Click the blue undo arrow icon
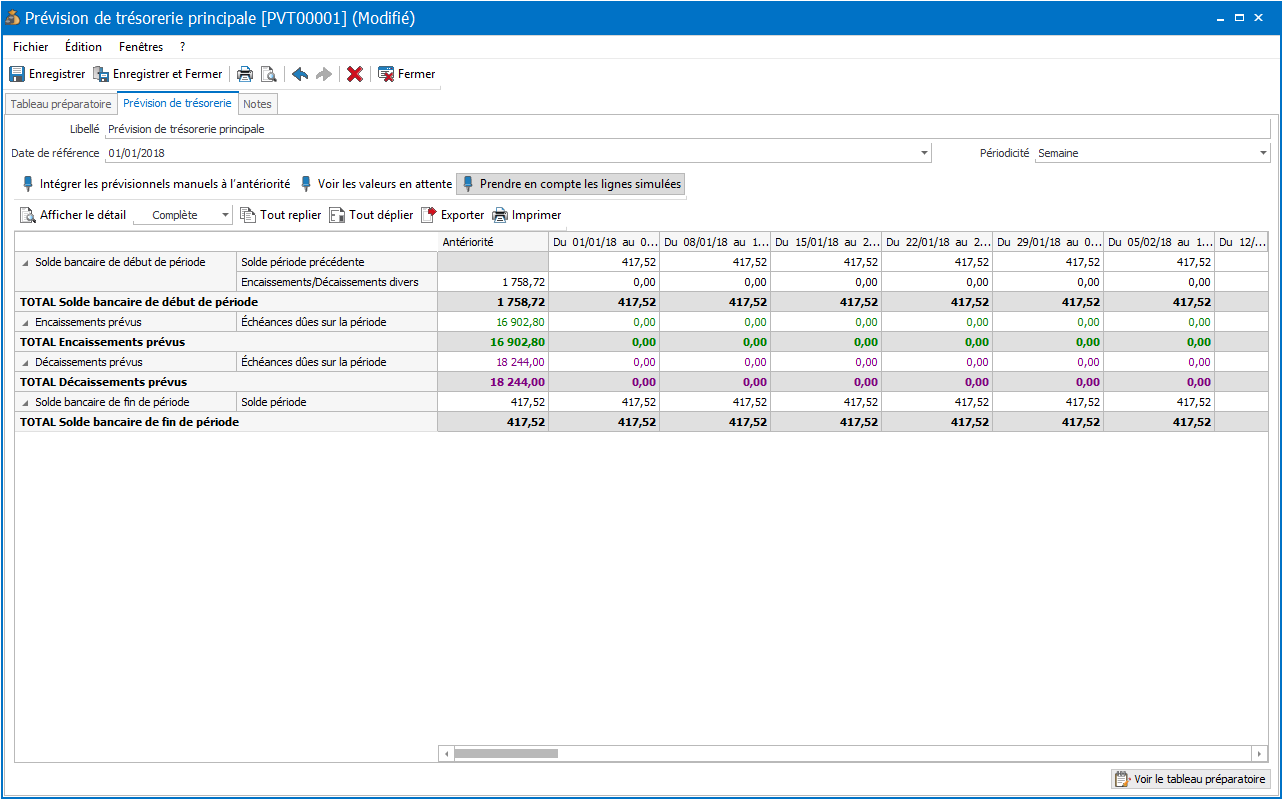This screenshot has width=1283, height=800. coord(300,74)
